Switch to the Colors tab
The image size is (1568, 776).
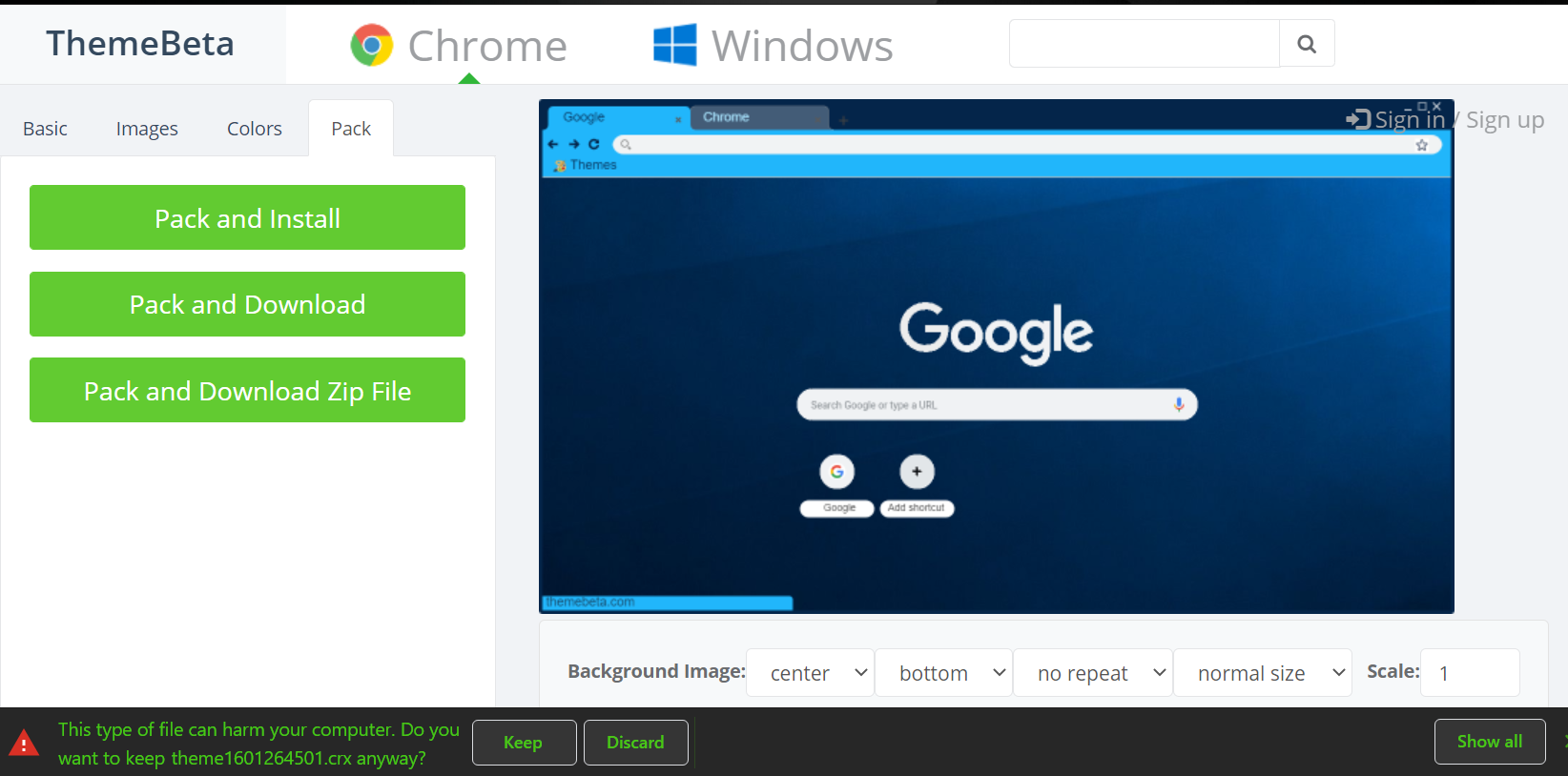pyautogui.click(x=255, y=129)
